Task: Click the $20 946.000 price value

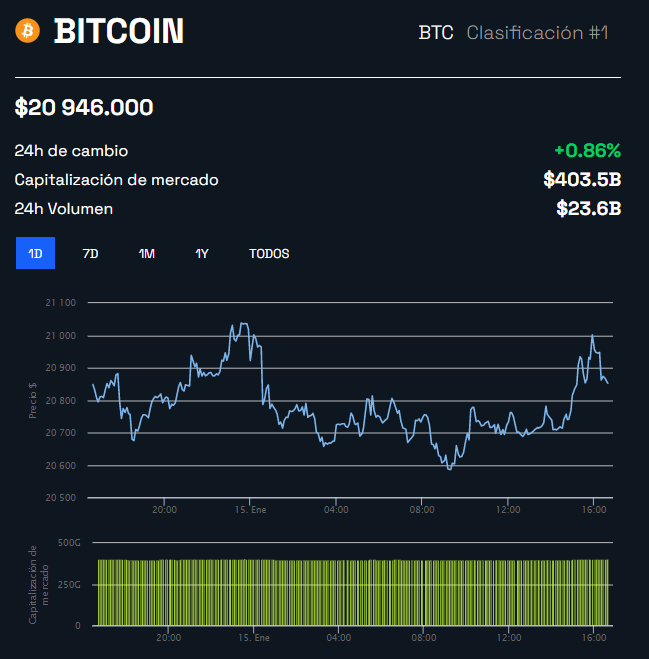Action: (84, 107)
